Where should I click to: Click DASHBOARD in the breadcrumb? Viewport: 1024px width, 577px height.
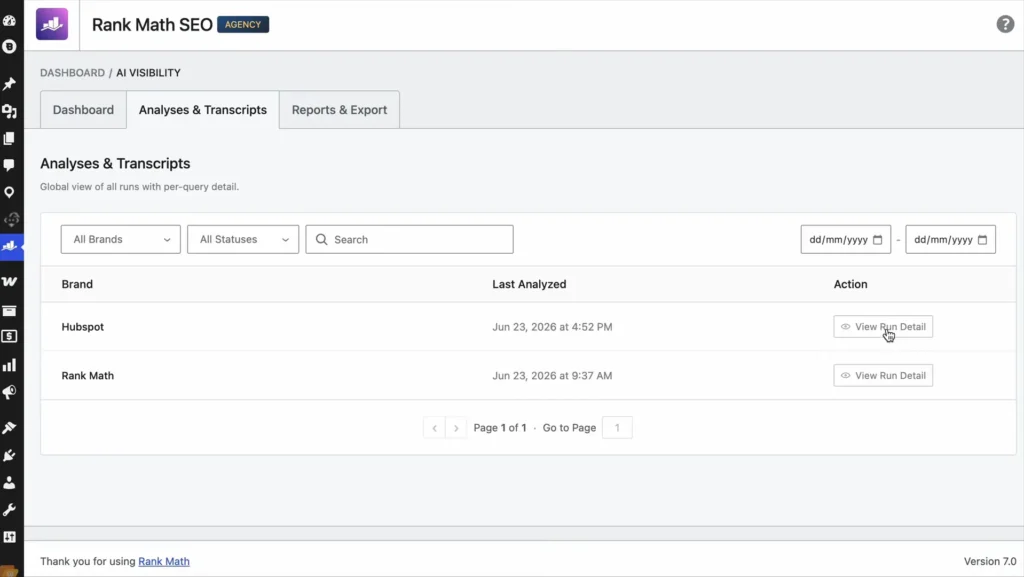click(x=72, y=72)
